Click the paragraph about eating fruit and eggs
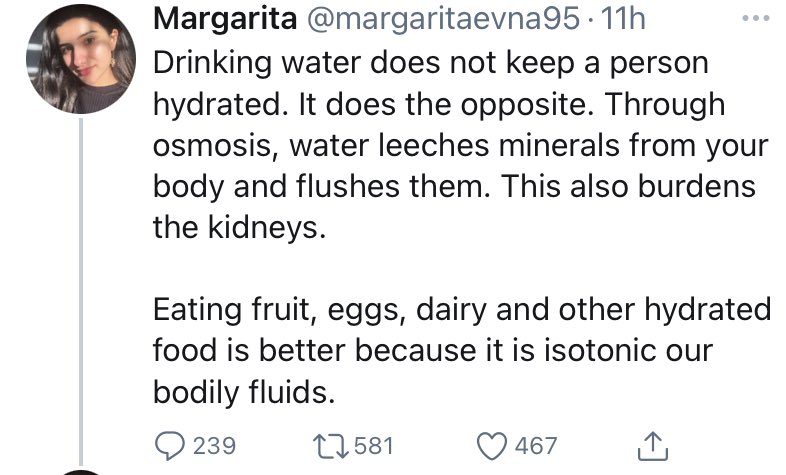This screenshot has height=475, width=786. click(x=460, y=350)
